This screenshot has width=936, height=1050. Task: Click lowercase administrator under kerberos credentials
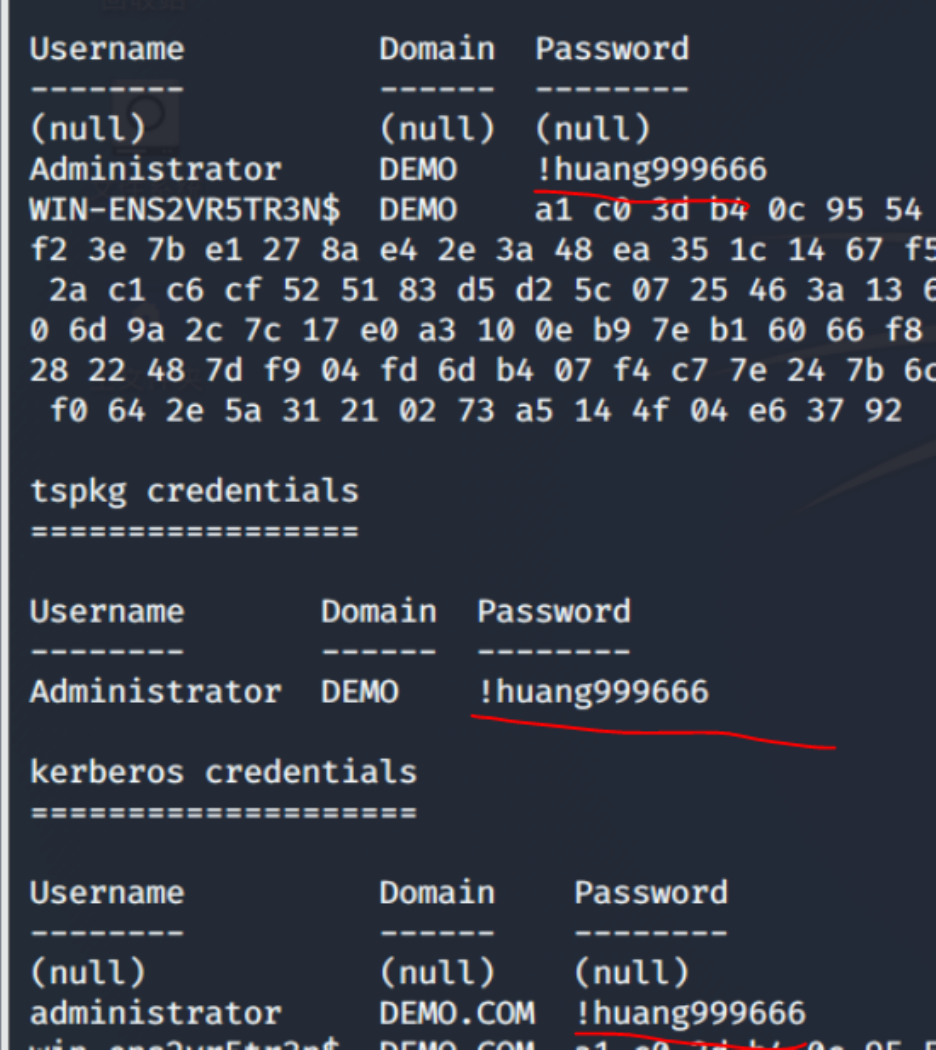click(156, 1013)
